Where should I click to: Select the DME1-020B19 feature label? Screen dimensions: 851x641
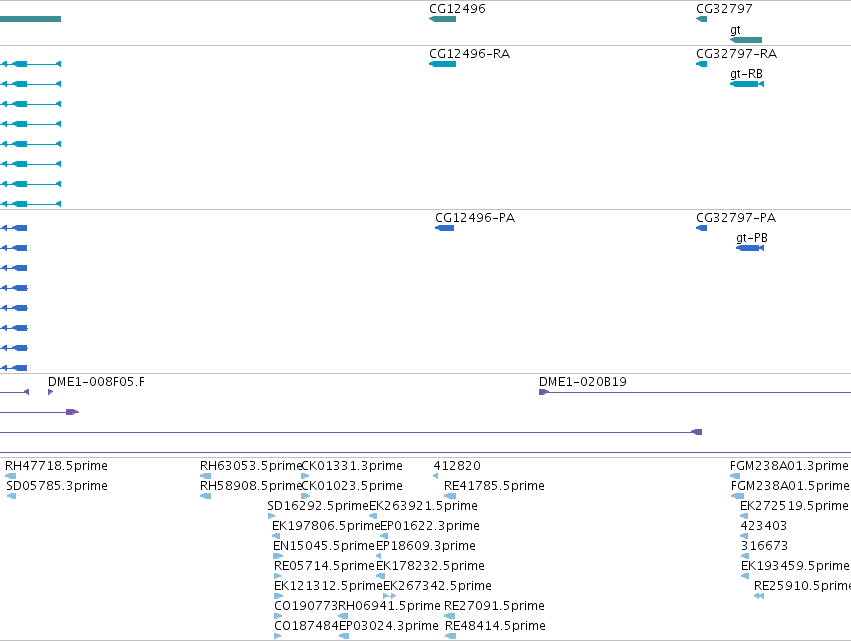[582, 382]
